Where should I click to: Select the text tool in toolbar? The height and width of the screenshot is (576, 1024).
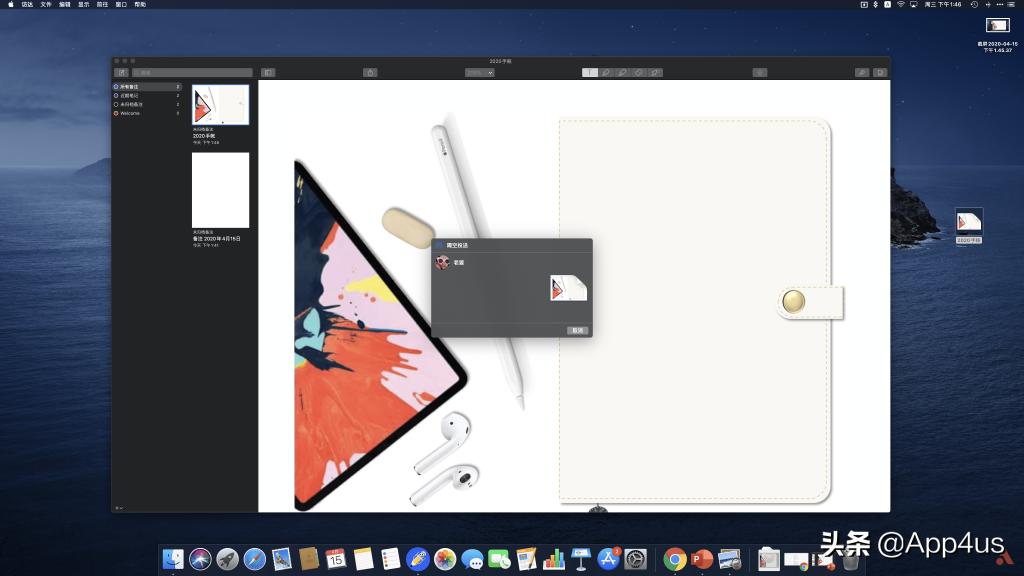(590, 72)
